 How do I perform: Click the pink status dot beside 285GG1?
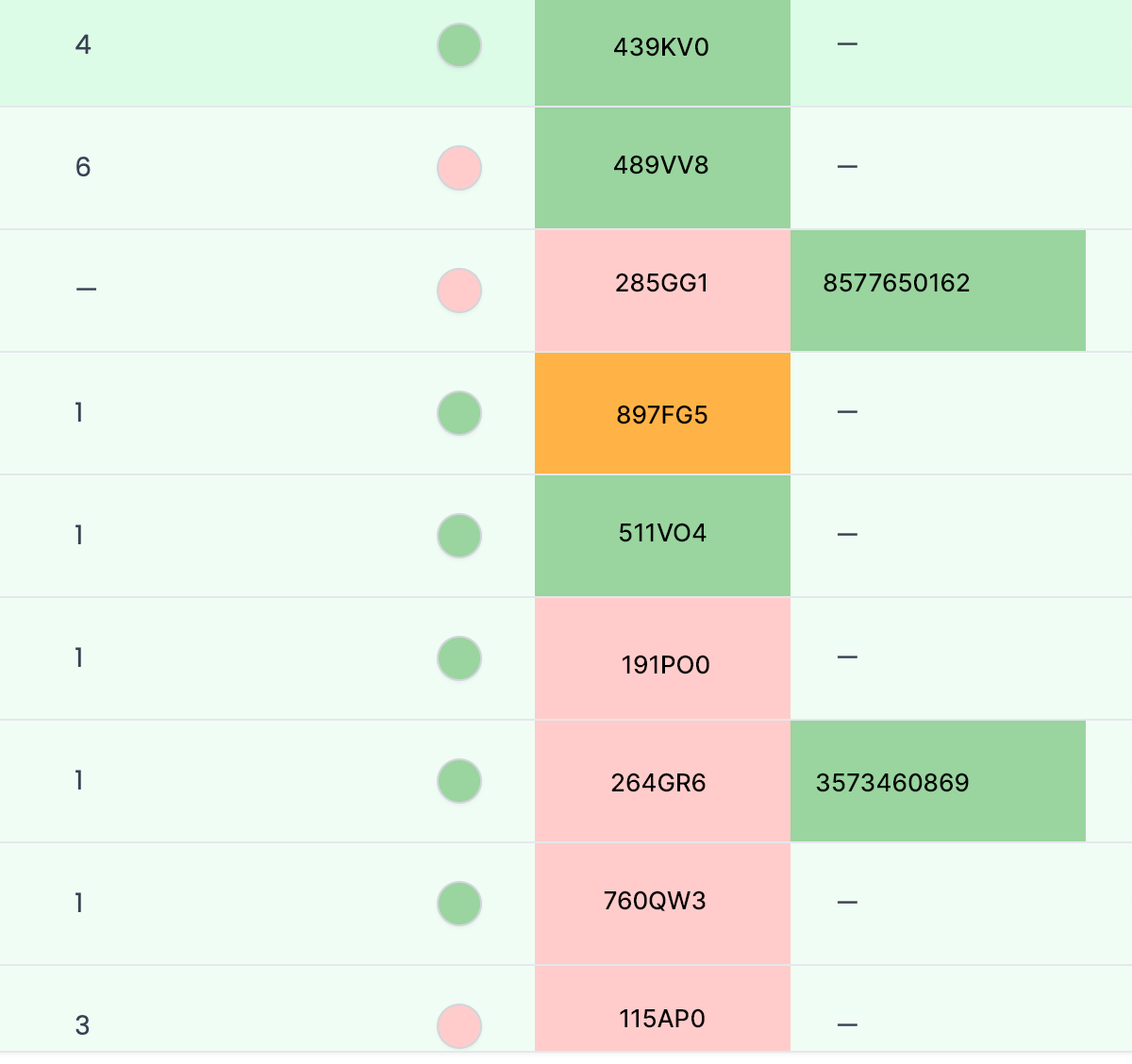point(459,291)
